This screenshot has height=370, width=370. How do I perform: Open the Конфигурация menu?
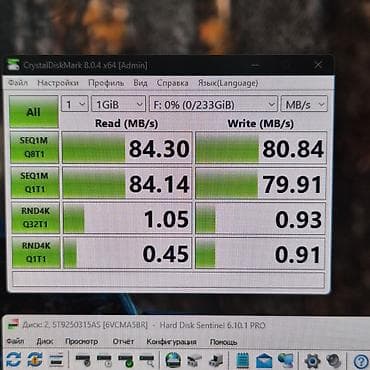point(171,342)
